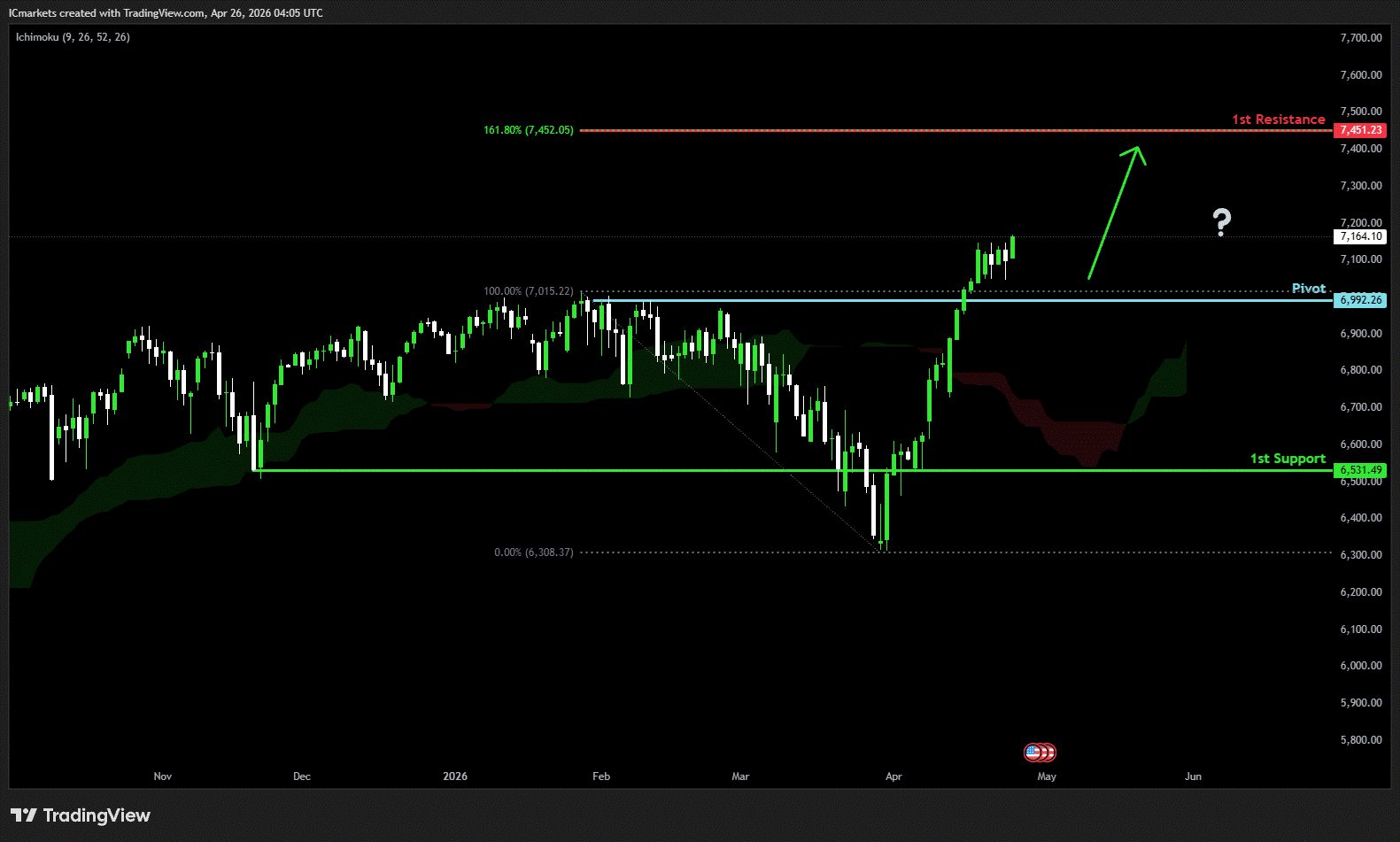
Task: Click the TradingView logo icon
Action: (24, 815)
